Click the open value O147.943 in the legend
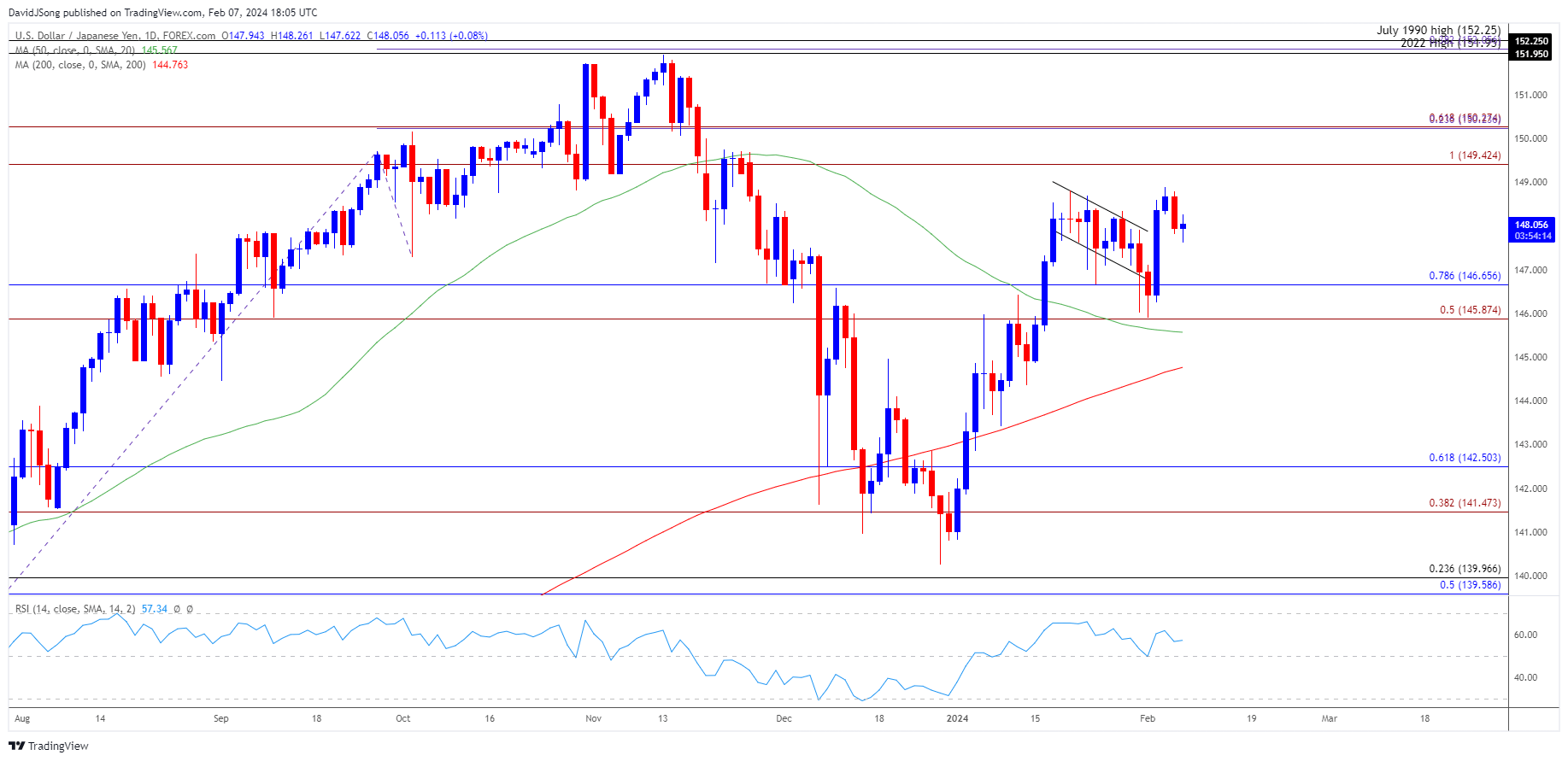The width and height of the screenshot is (1568, 761). (244, 36)
